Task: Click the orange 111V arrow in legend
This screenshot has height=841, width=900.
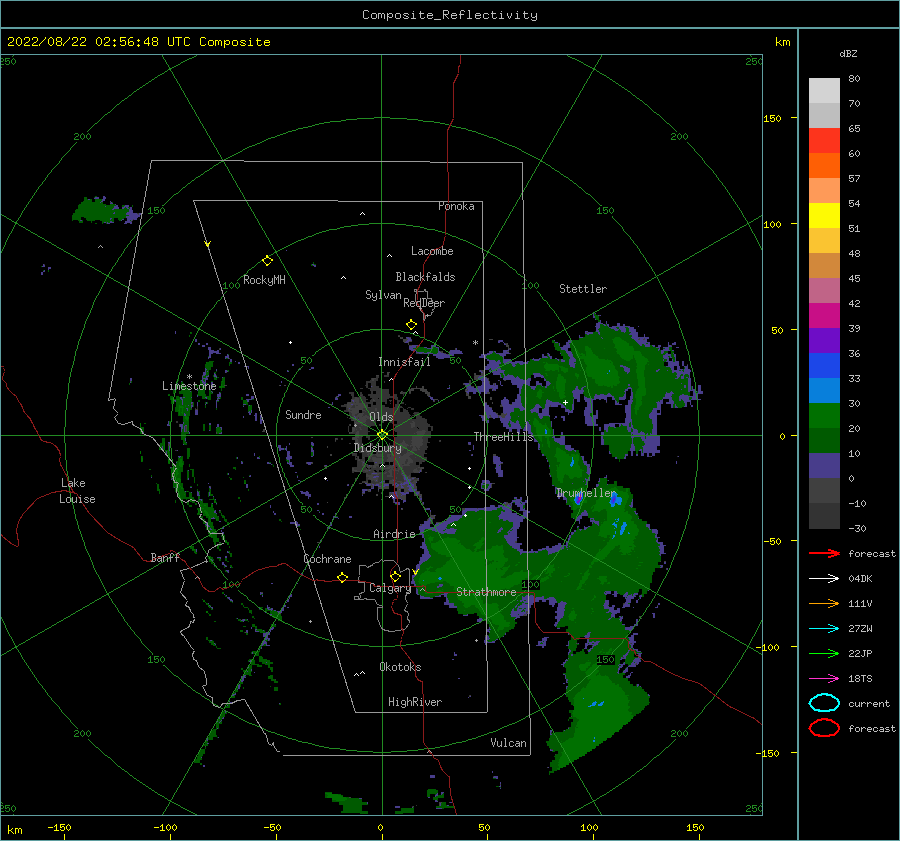Action: [824, 603]
